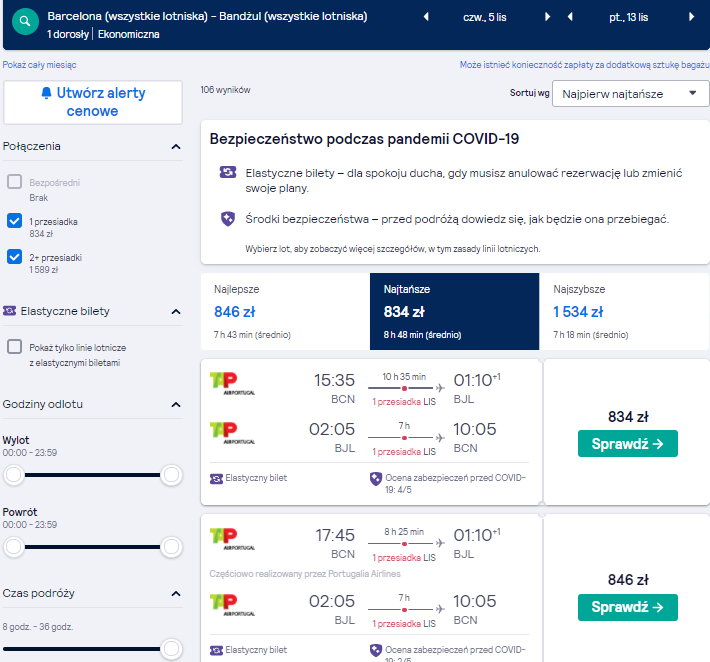
Task: Click the Wylot slider right handle
Action: [x=171, y=475]
